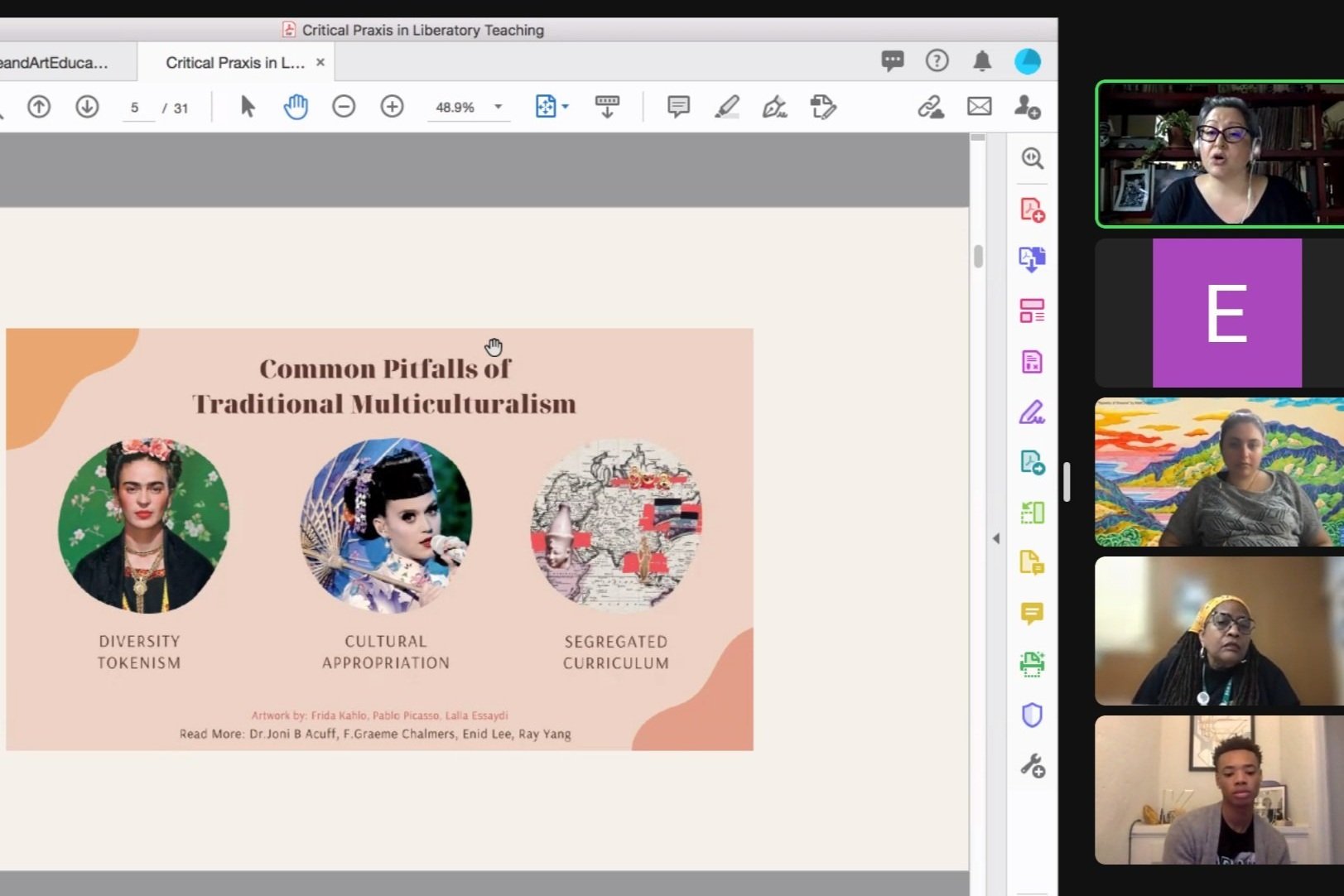
Task: Open the sign document pen tool
Action: point(774,107)
